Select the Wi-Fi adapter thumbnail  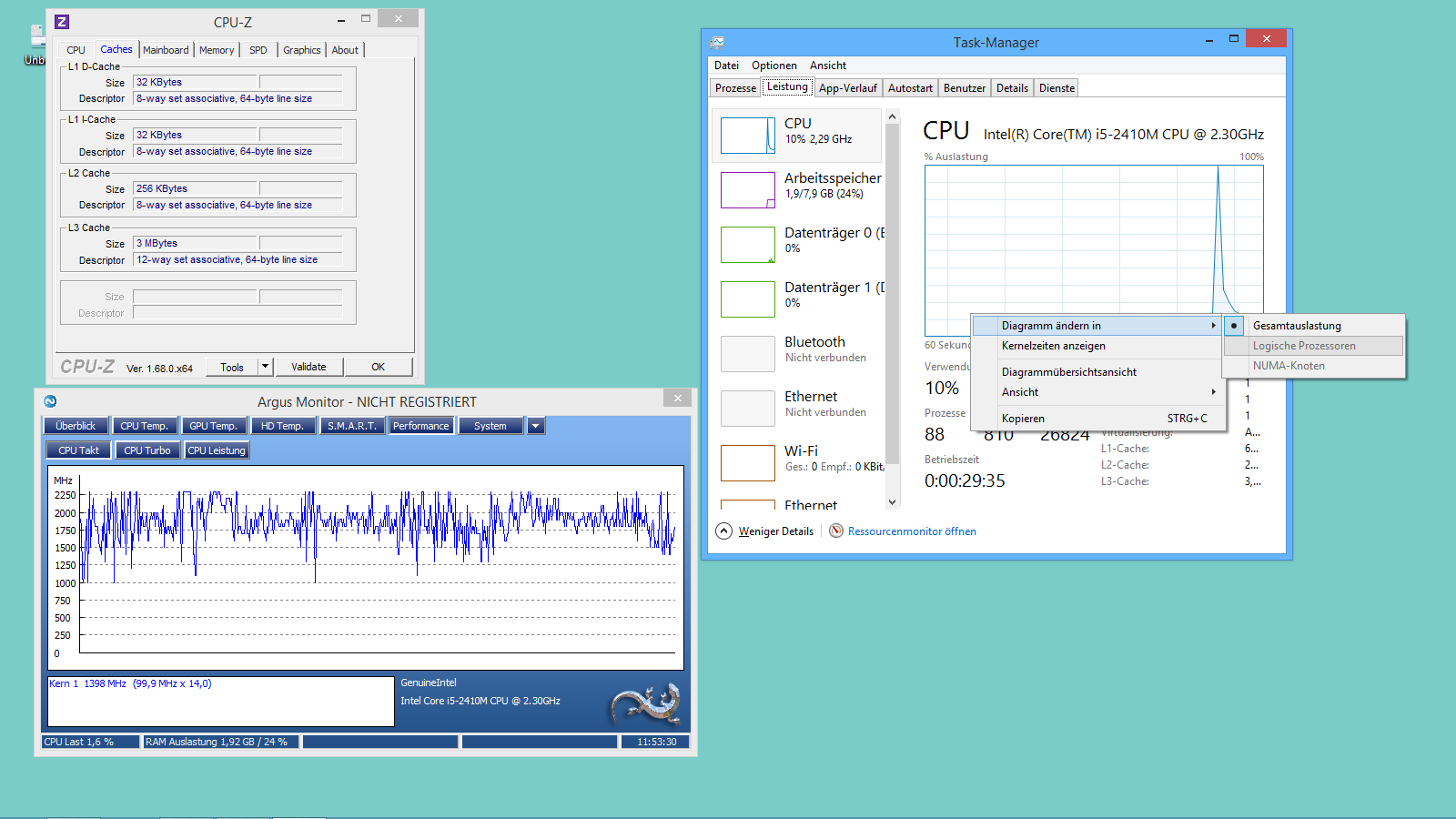tap(748, 463)
